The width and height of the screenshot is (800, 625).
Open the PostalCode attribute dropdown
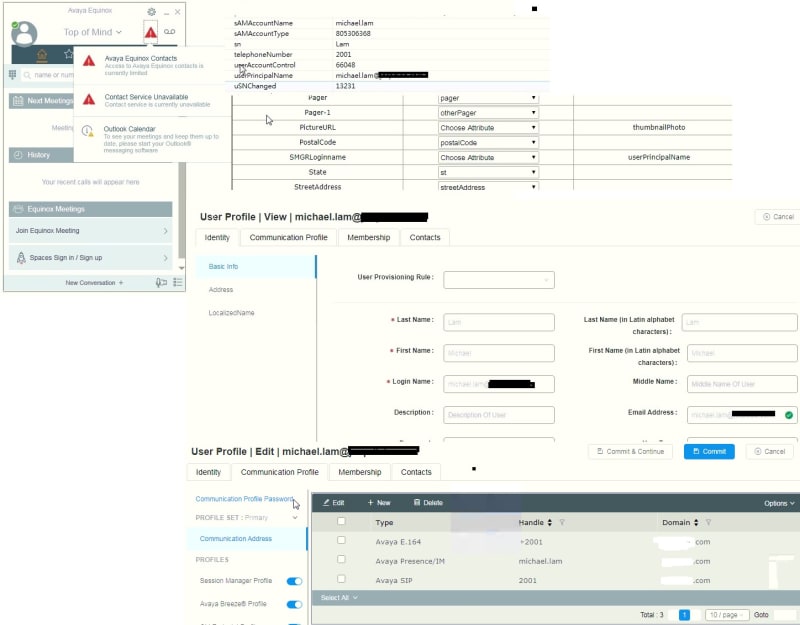click(488, 142)
